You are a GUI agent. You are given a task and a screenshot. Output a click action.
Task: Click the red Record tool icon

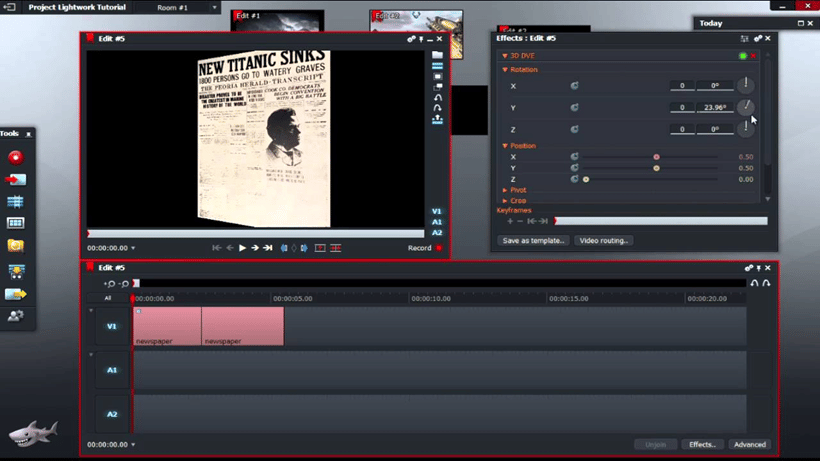pyautogui.click(x=15, y=157)
